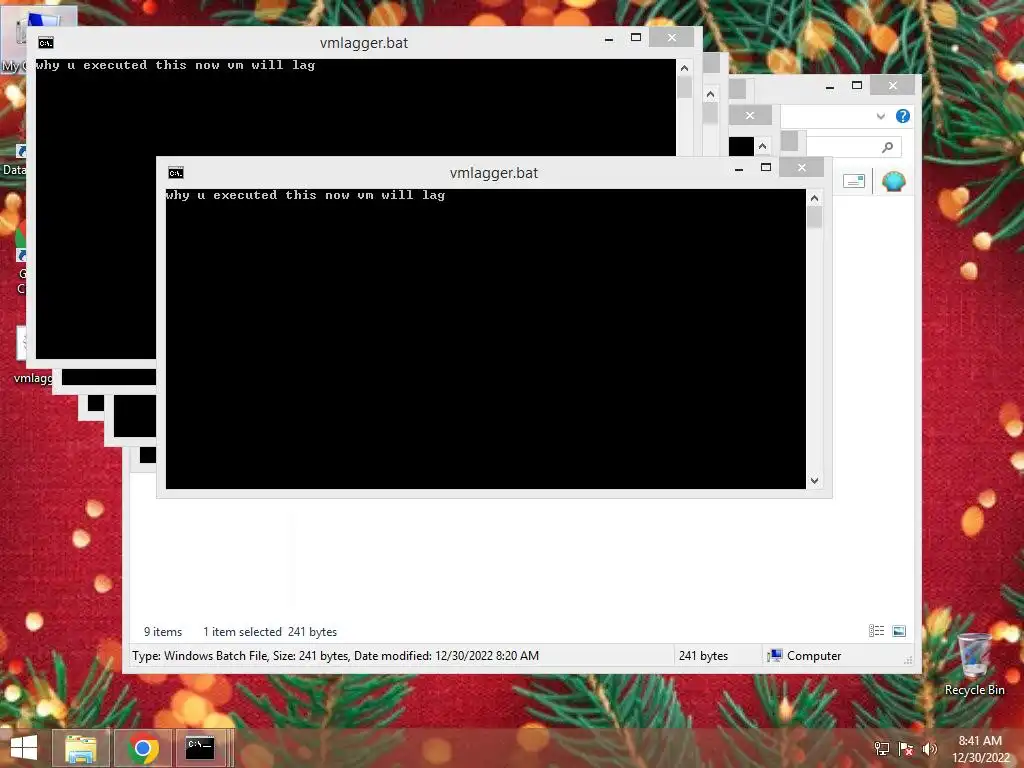Image resolution: width=1024 pixels, height=768 pixels.
Task: Maximize the rear vmlagger.bat console window
Action: pos(635,38)
